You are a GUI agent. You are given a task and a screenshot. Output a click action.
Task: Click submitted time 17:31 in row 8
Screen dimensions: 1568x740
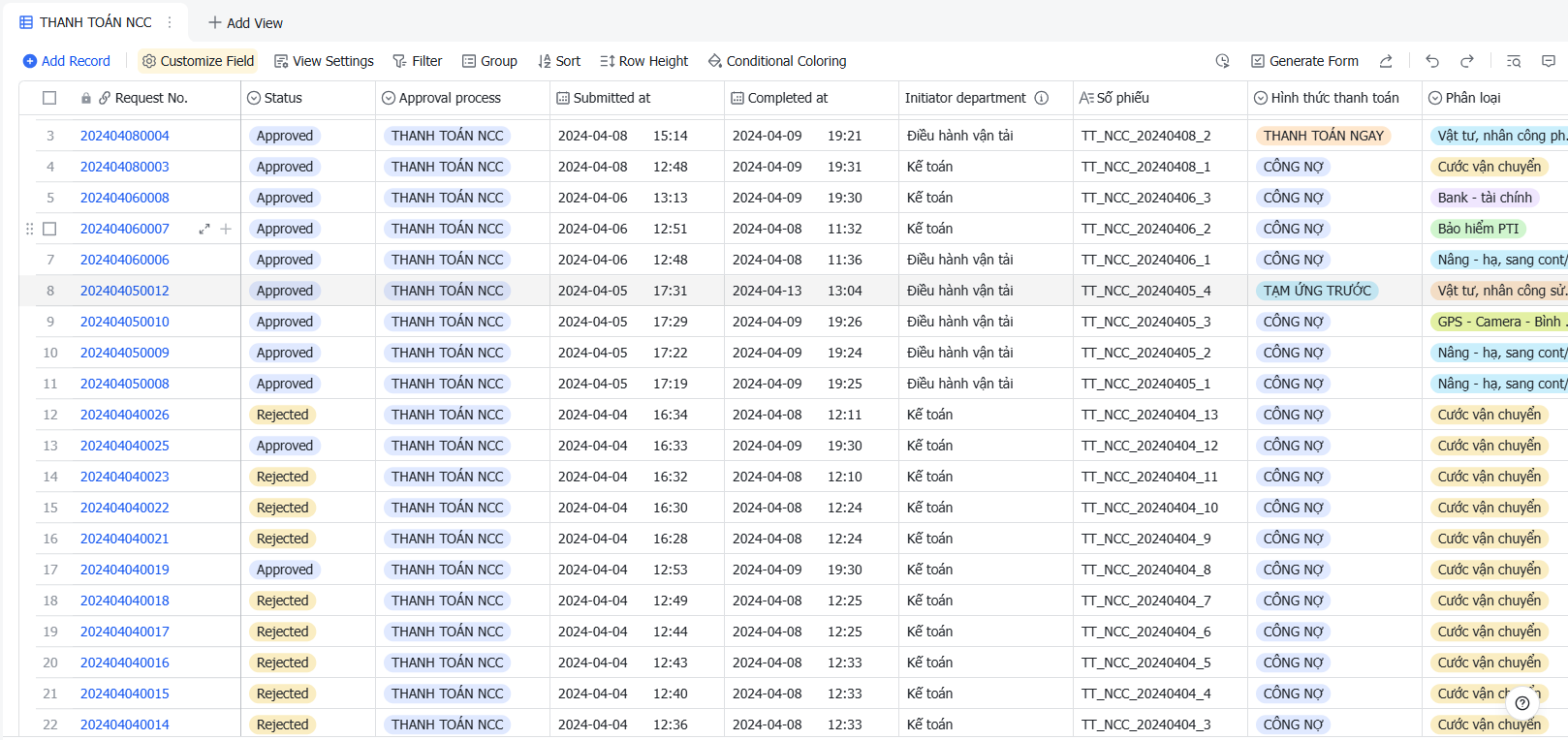(671, 291)
